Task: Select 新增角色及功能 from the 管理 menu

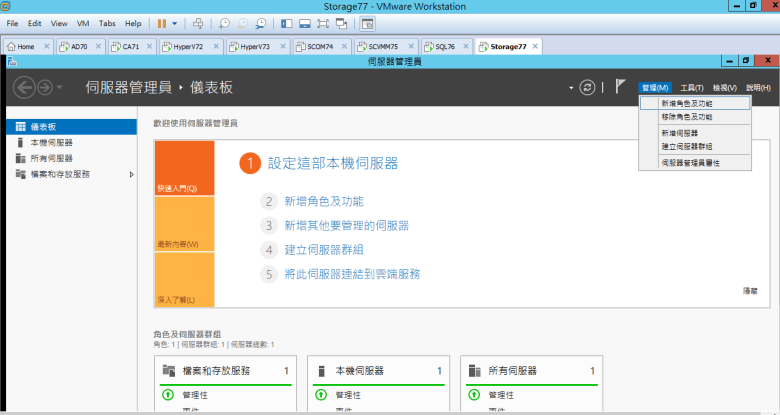Action: [x=686, y=103]
